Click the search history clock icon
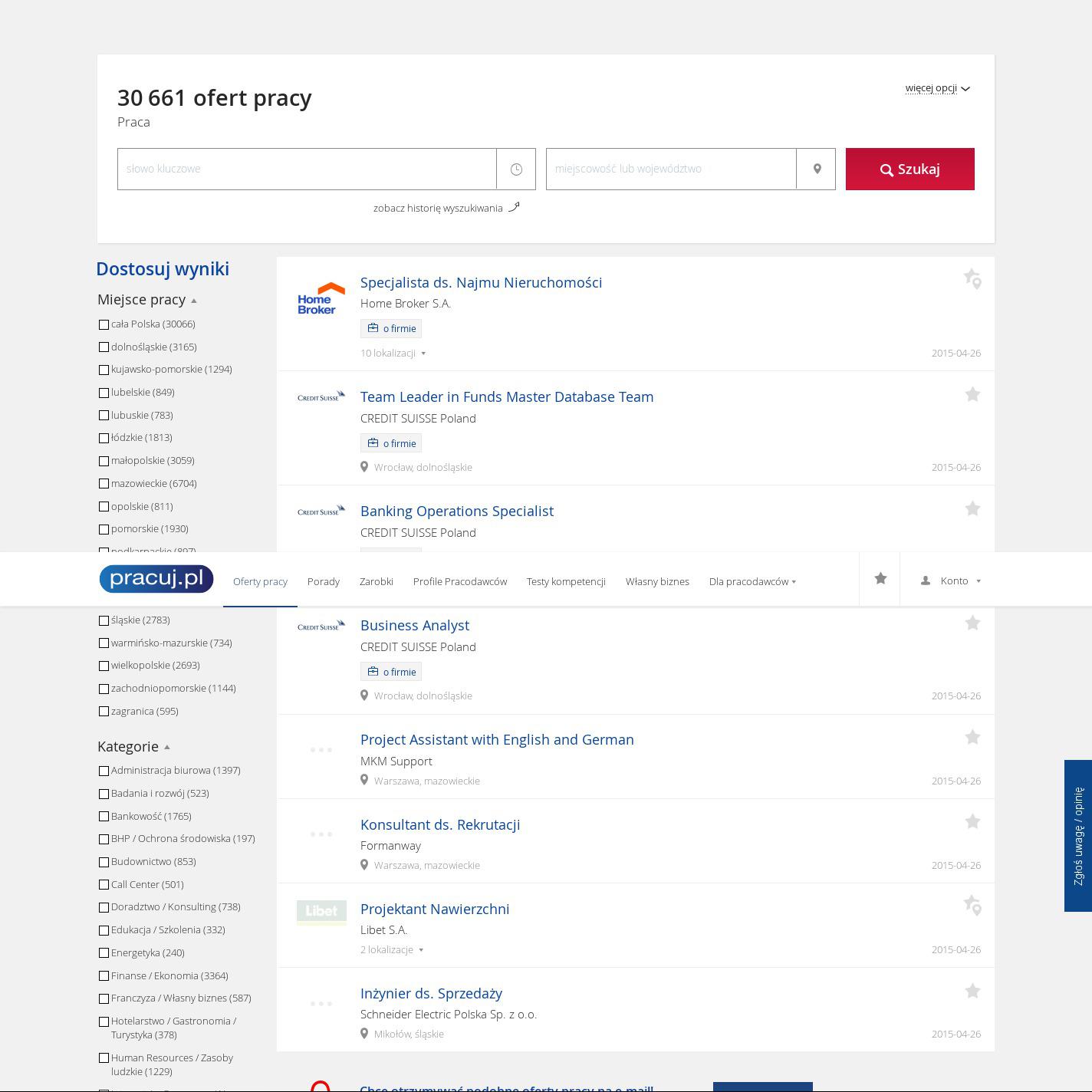 (x=516, y=169)
